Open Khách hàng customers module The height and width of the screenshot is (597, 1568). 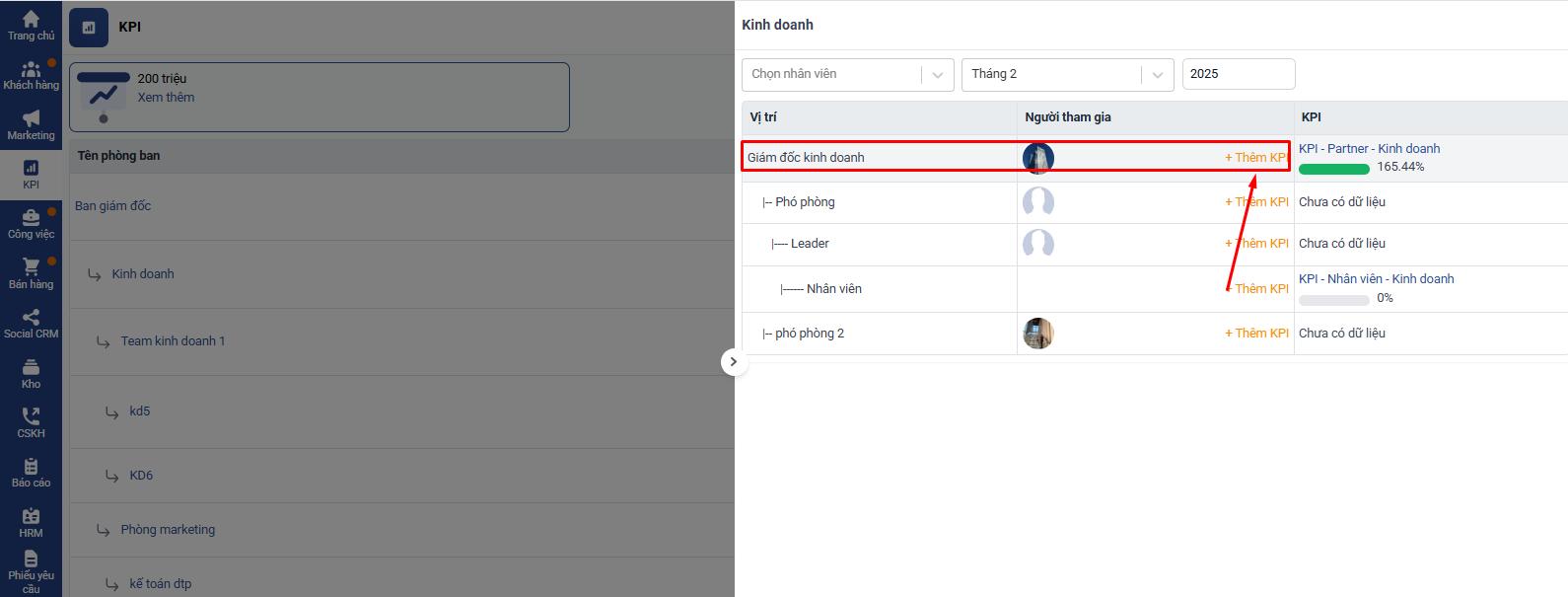[31, 75]
